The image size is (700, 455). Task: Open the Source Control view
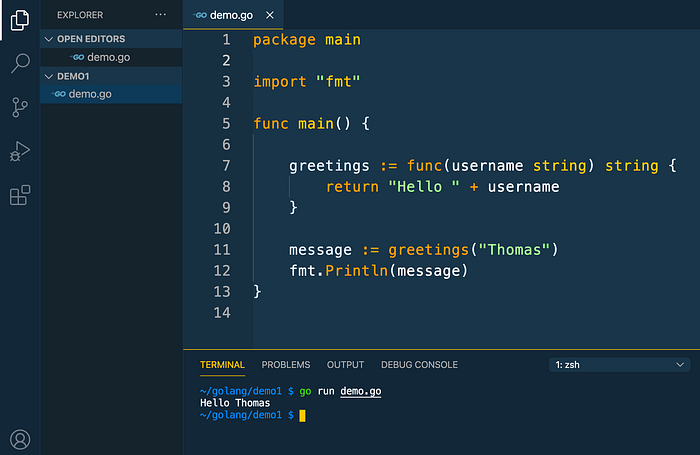pyautogui.click(x=20, y=107)
